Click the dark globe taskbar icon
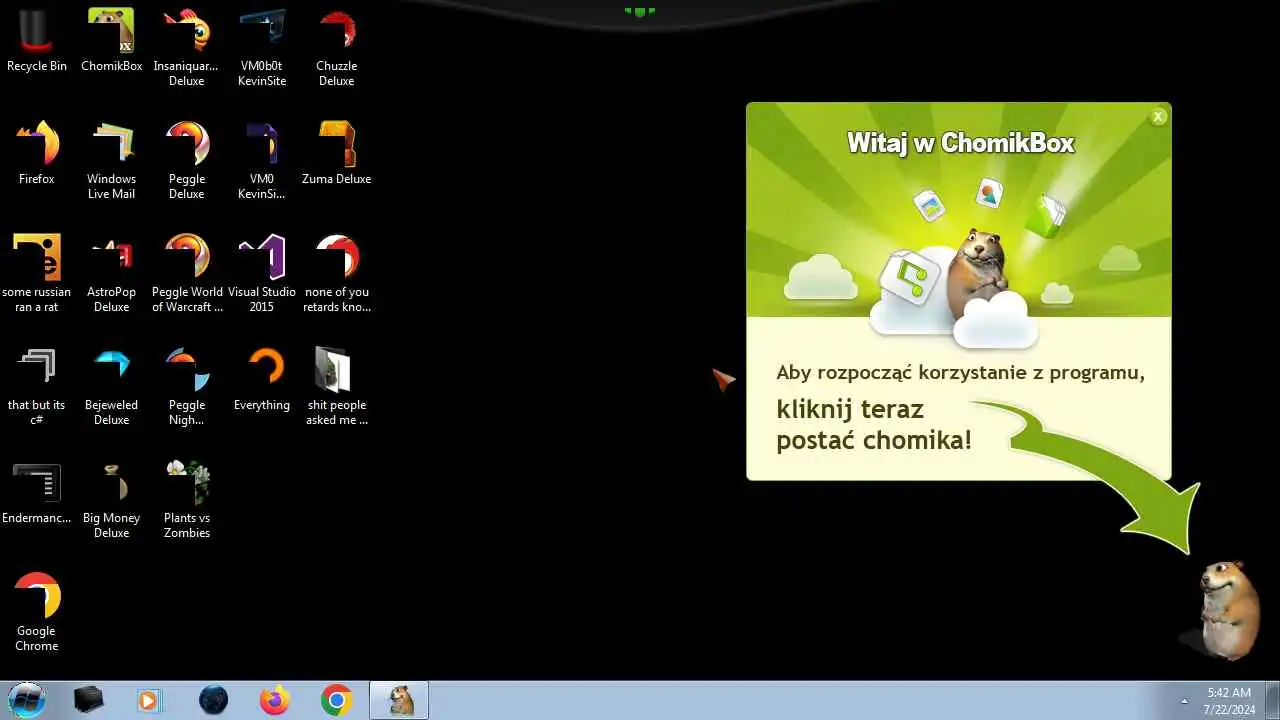Viewport: 1280px width, 720px height. 213,700
